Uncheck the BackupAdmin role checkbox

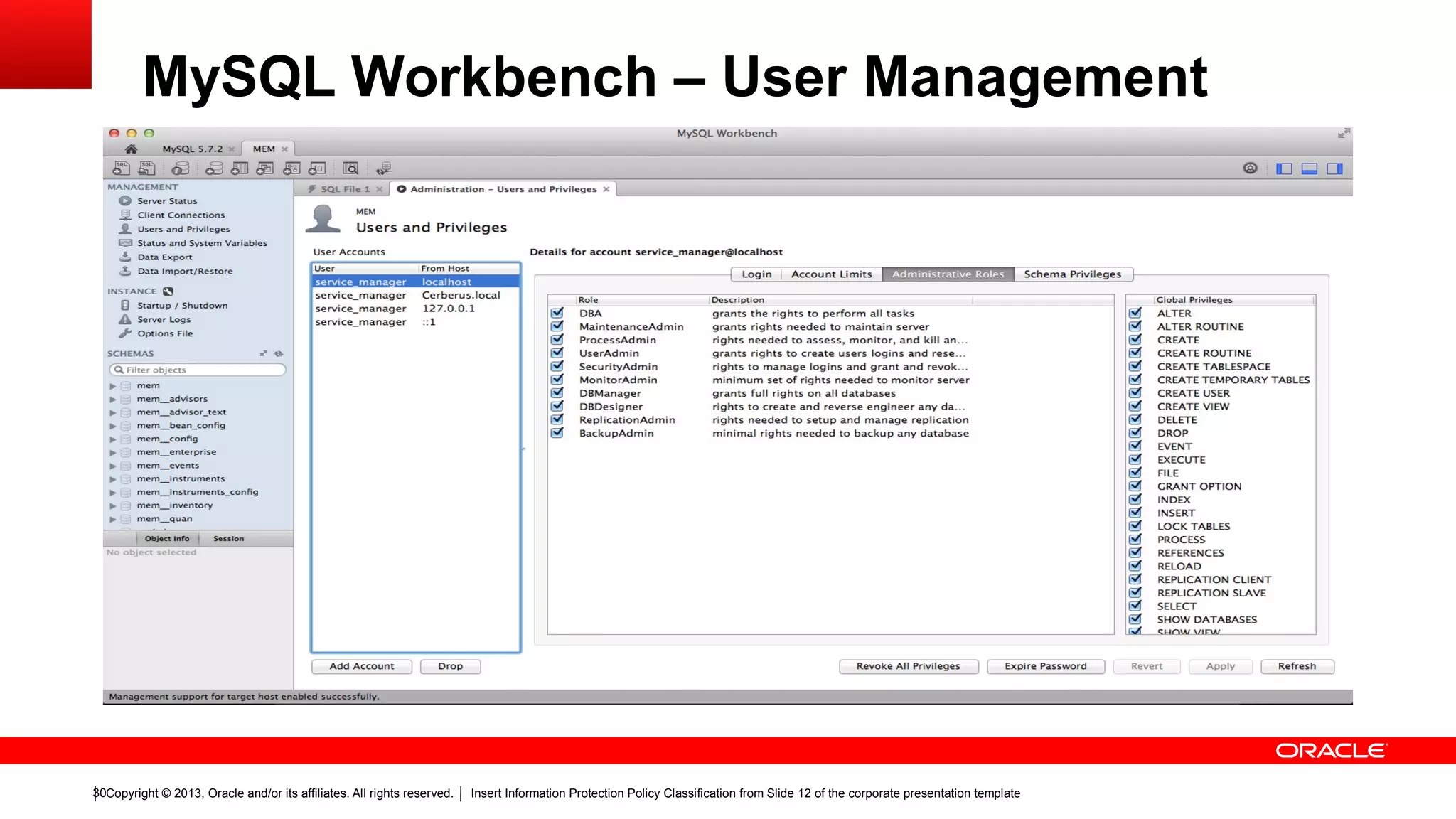557,433
